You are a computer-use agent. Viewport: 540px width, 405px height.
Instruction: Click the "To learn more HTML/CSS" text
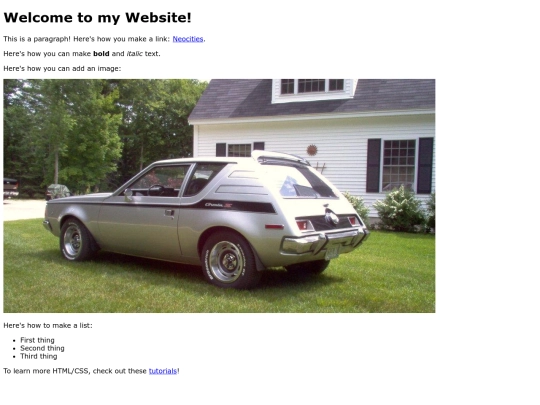pos(46,371)
